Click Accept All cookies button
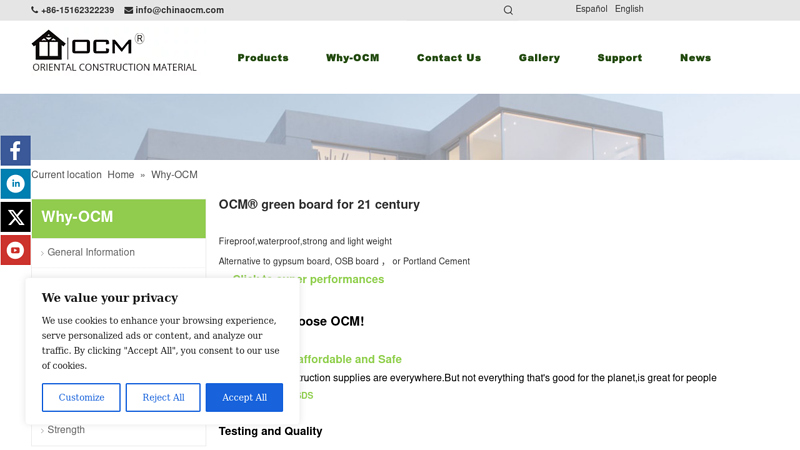 [244, 397]
